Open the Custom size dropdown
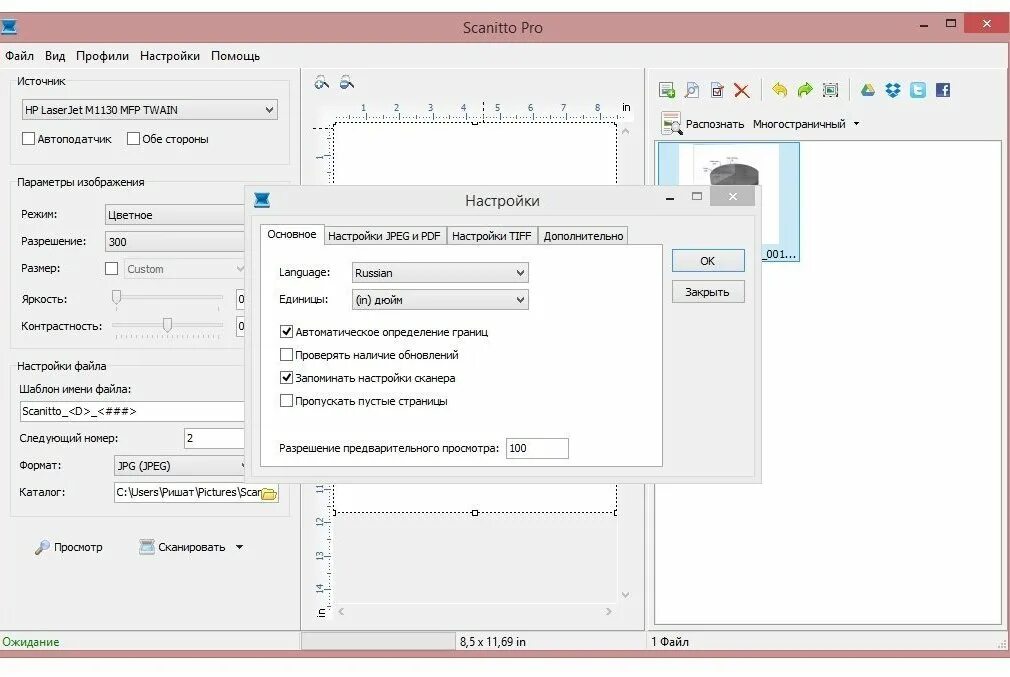The image size is (1010, 677). pyautogui.click(x=184, y=269)
